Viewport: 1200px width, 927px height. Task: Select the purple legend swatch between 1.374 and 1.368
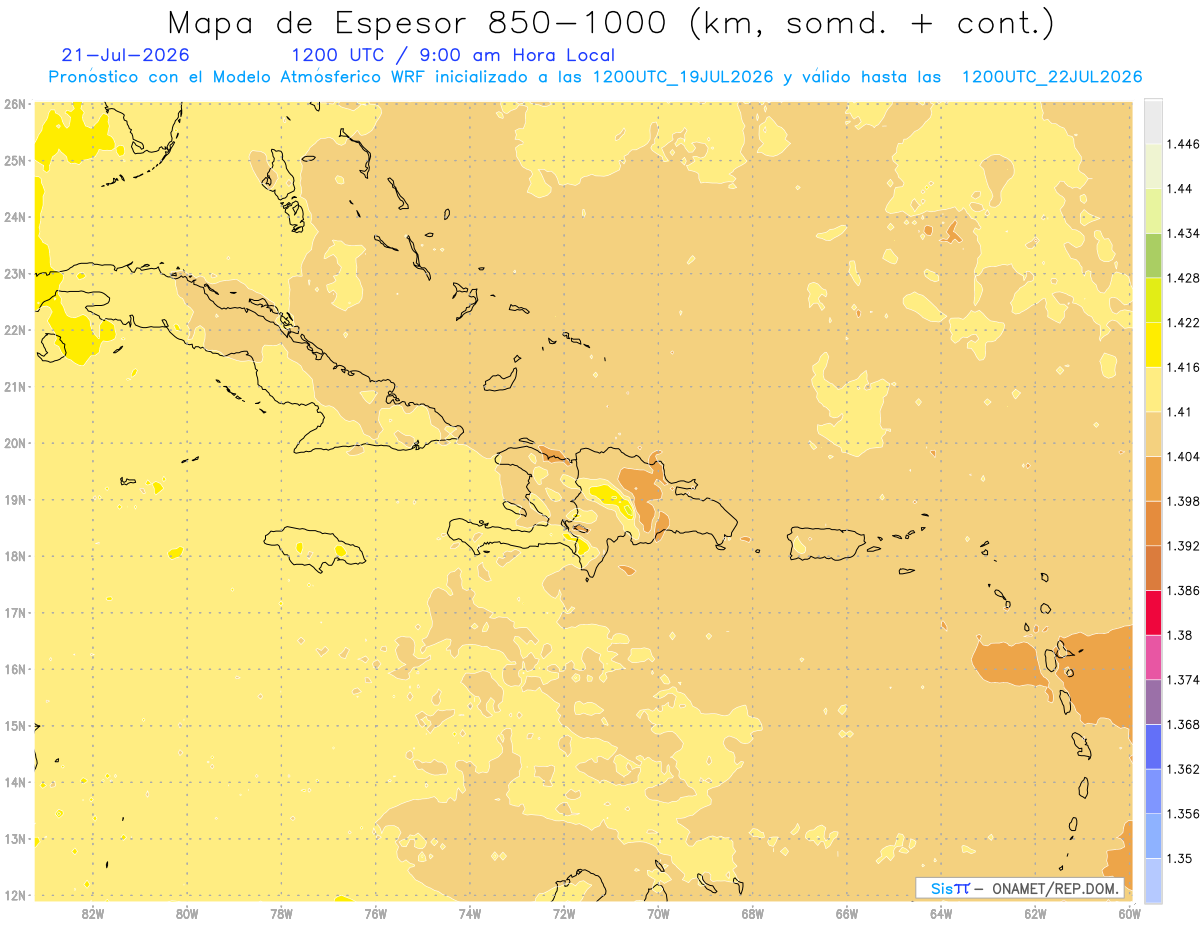[1153, 702]
